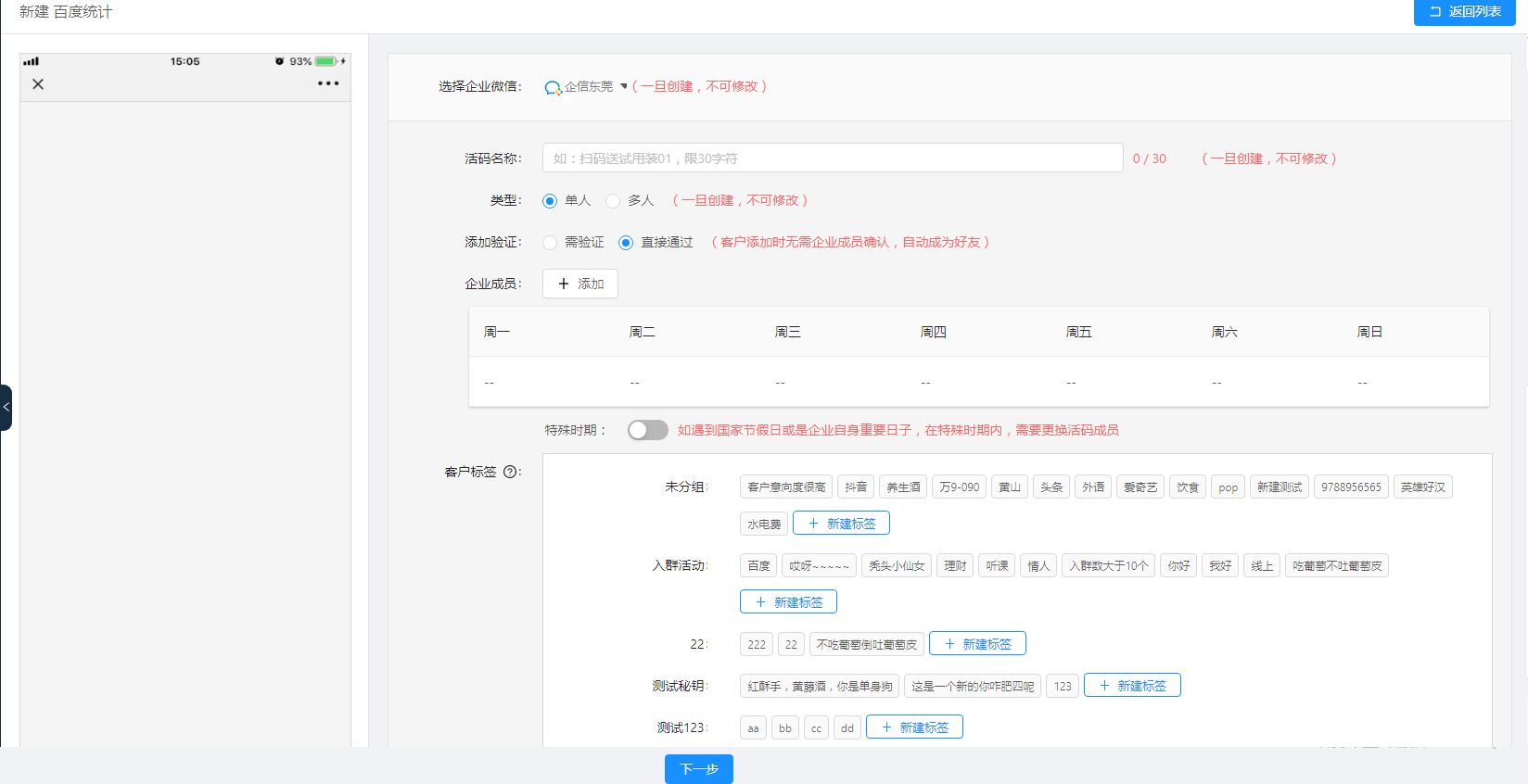Viewport: 1528px width, 784px height.
Task: Open the phone preview three-dots menu
Action: (328, 83)
